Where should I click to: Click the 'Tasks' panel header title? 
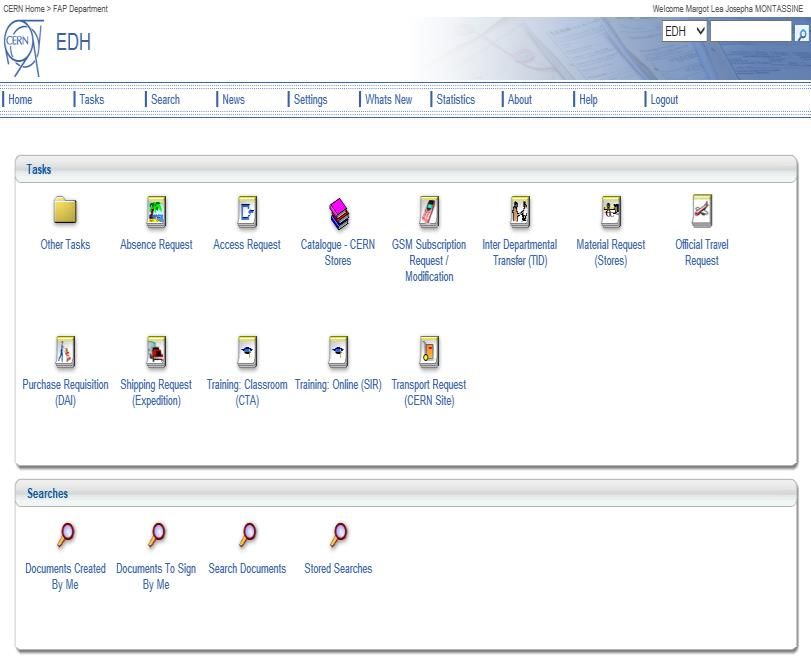tap(39, 170)
